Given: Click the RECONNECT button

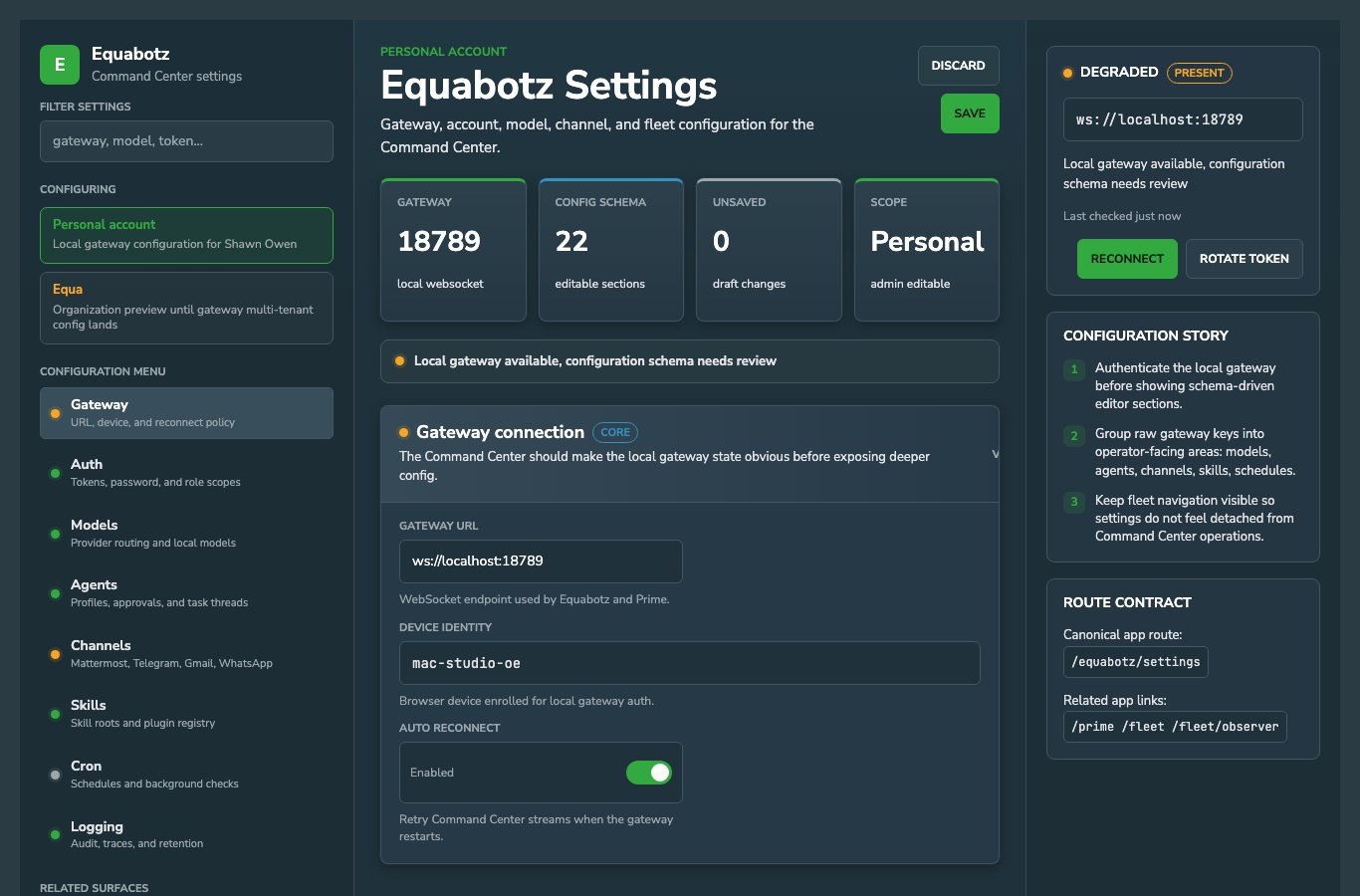Looking at the screenshot, I should 1127,259.
